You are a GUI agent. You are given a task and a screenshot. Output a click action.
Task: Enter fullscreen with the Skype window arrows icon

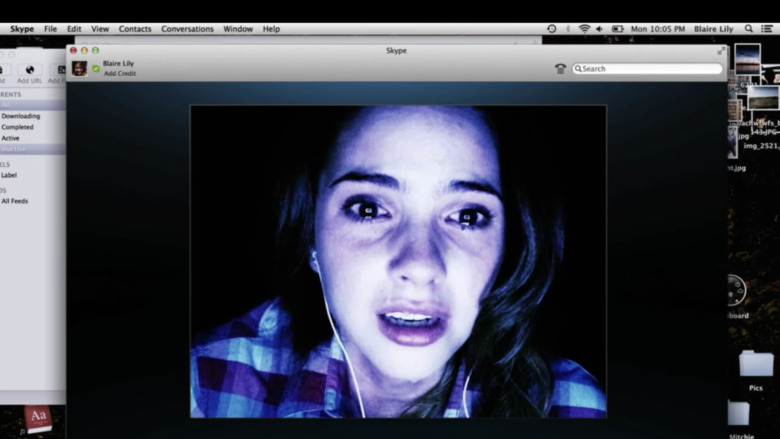click(721, 51)
